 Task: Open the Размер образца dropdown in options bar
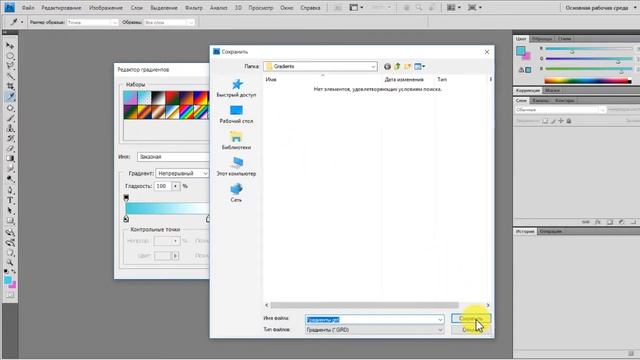(92, 22)
